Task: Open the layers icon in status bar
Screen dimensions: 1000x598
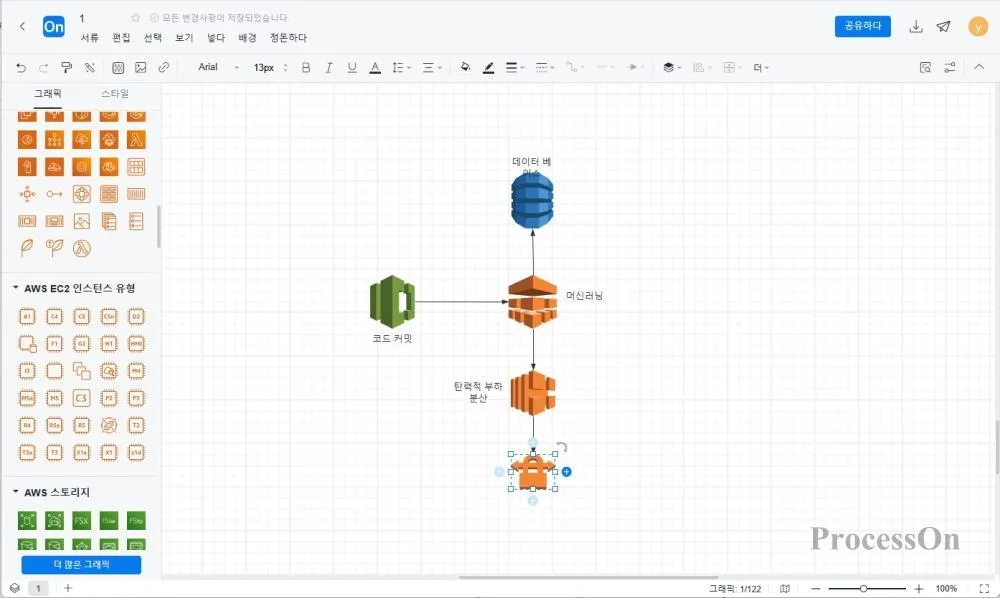Action: pos(15,588)
